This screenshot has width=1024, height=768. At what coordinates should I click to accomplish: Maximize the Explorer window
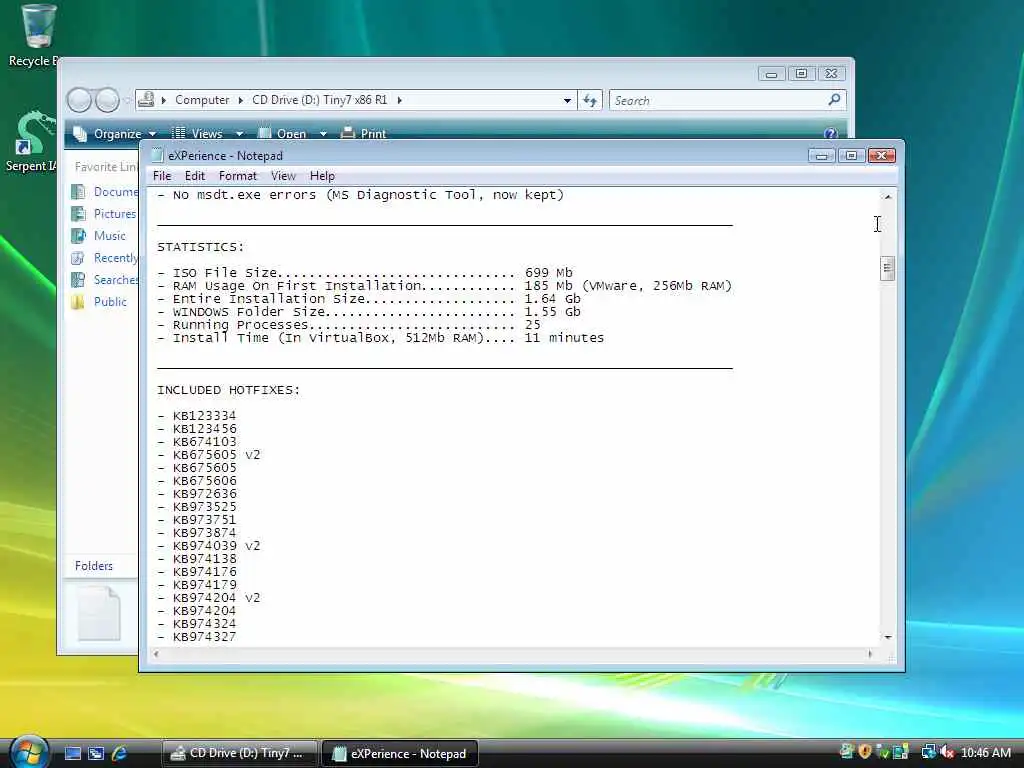pyautogui.click(x=801, y=74)
